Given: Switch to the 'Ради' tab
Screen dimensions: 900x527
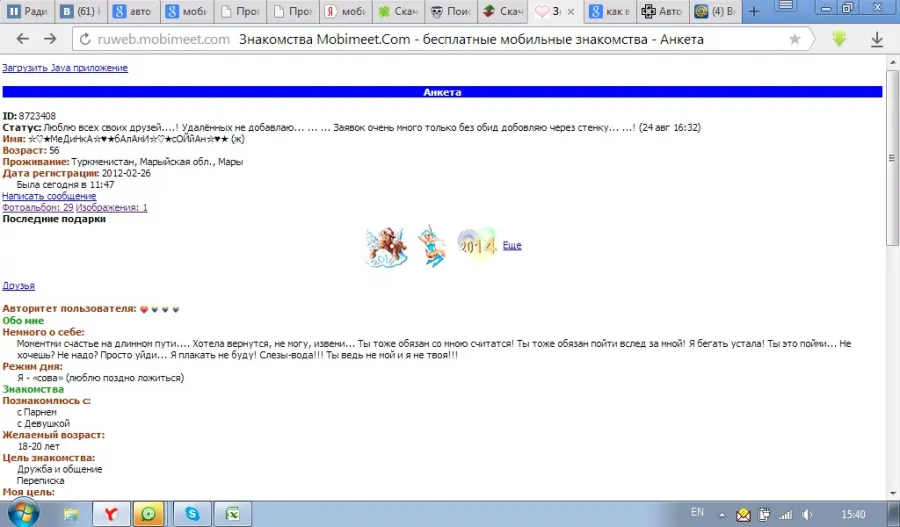Looking at the screenshot, I should click(27, 11).
